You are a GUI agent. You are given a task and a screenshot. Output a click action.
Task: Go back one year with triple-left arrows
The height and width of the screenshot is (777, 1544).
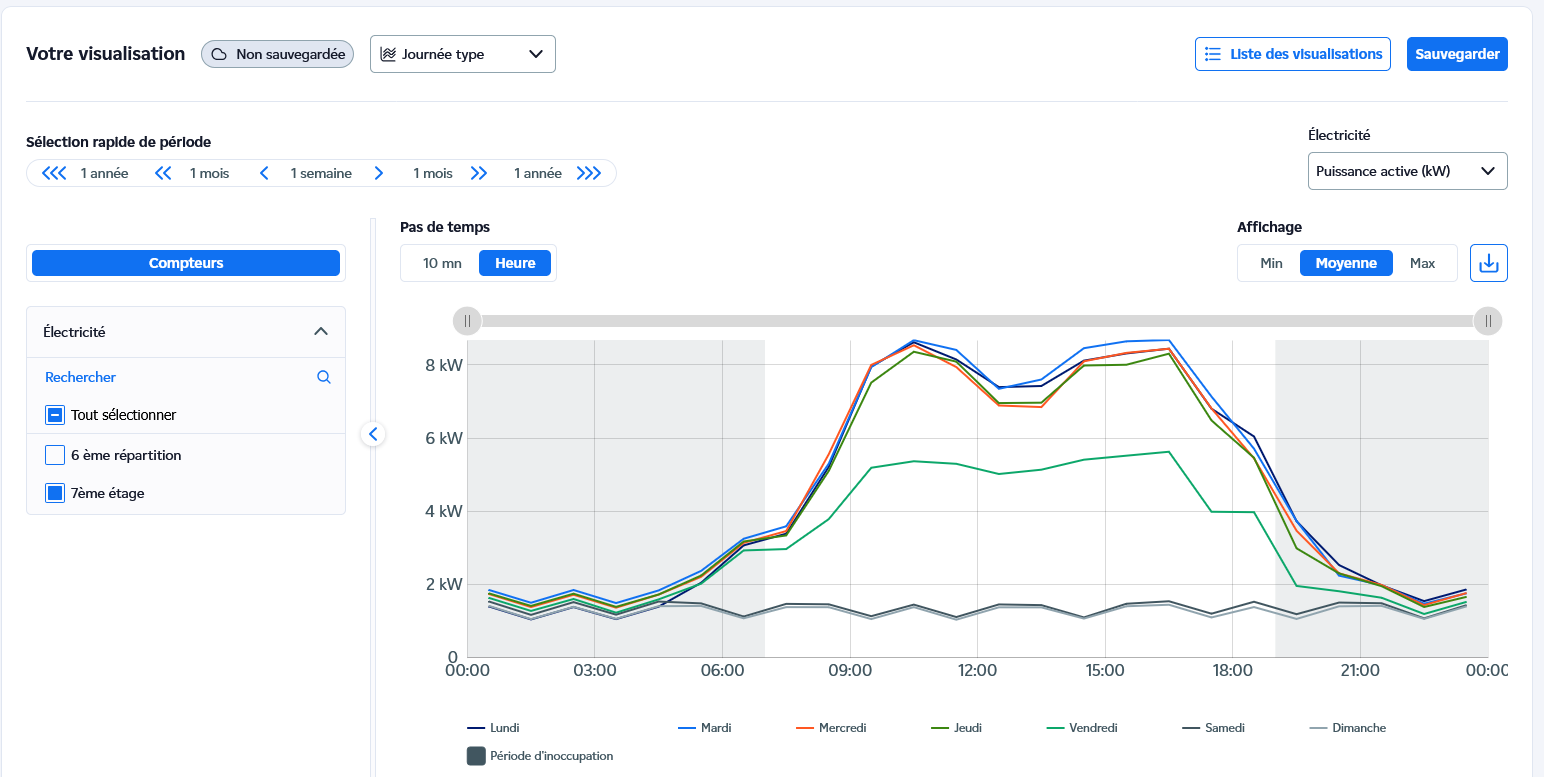click(x=53, y=173)
